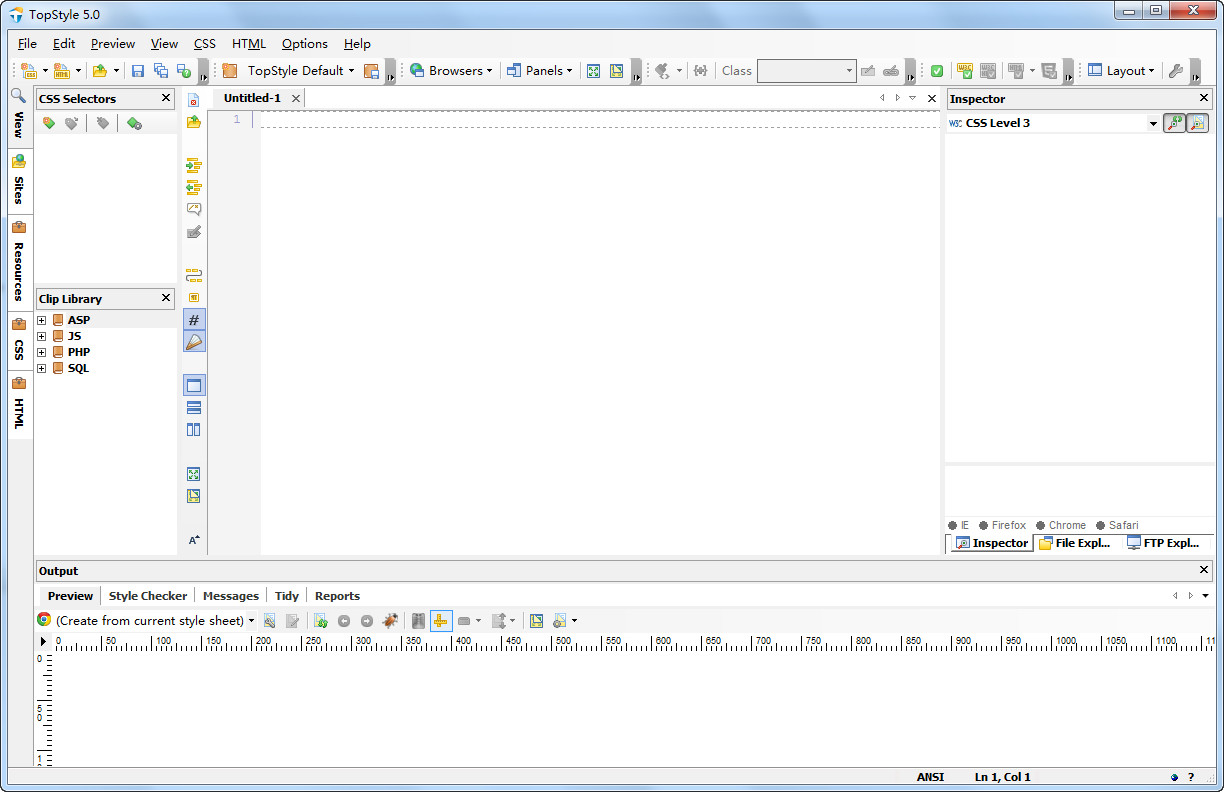Switch to the Messages output tab
Image resolution: width=1224 pixels, height=792 pixels.
click(231, 596)
